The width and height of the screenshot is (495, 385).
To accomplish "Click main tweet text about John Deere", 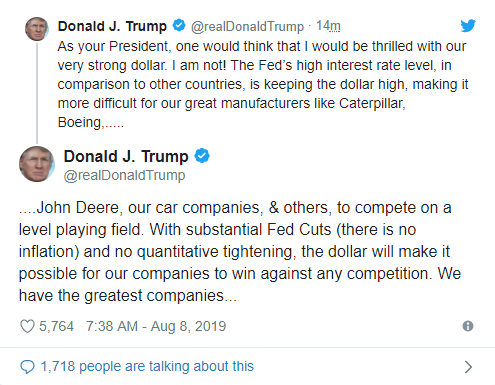I will click(240, 252).
